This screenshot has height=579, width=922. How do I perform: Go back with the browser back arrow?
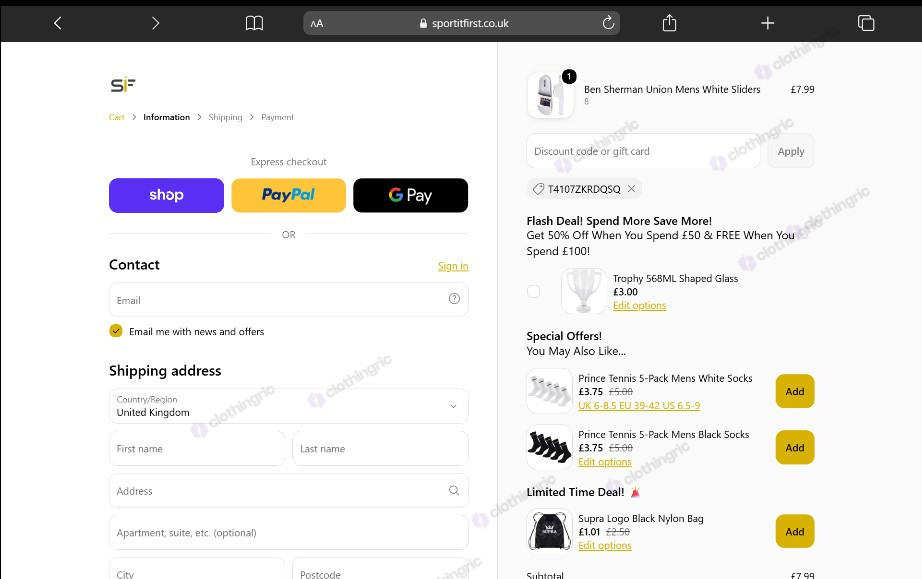click(58, 23)
